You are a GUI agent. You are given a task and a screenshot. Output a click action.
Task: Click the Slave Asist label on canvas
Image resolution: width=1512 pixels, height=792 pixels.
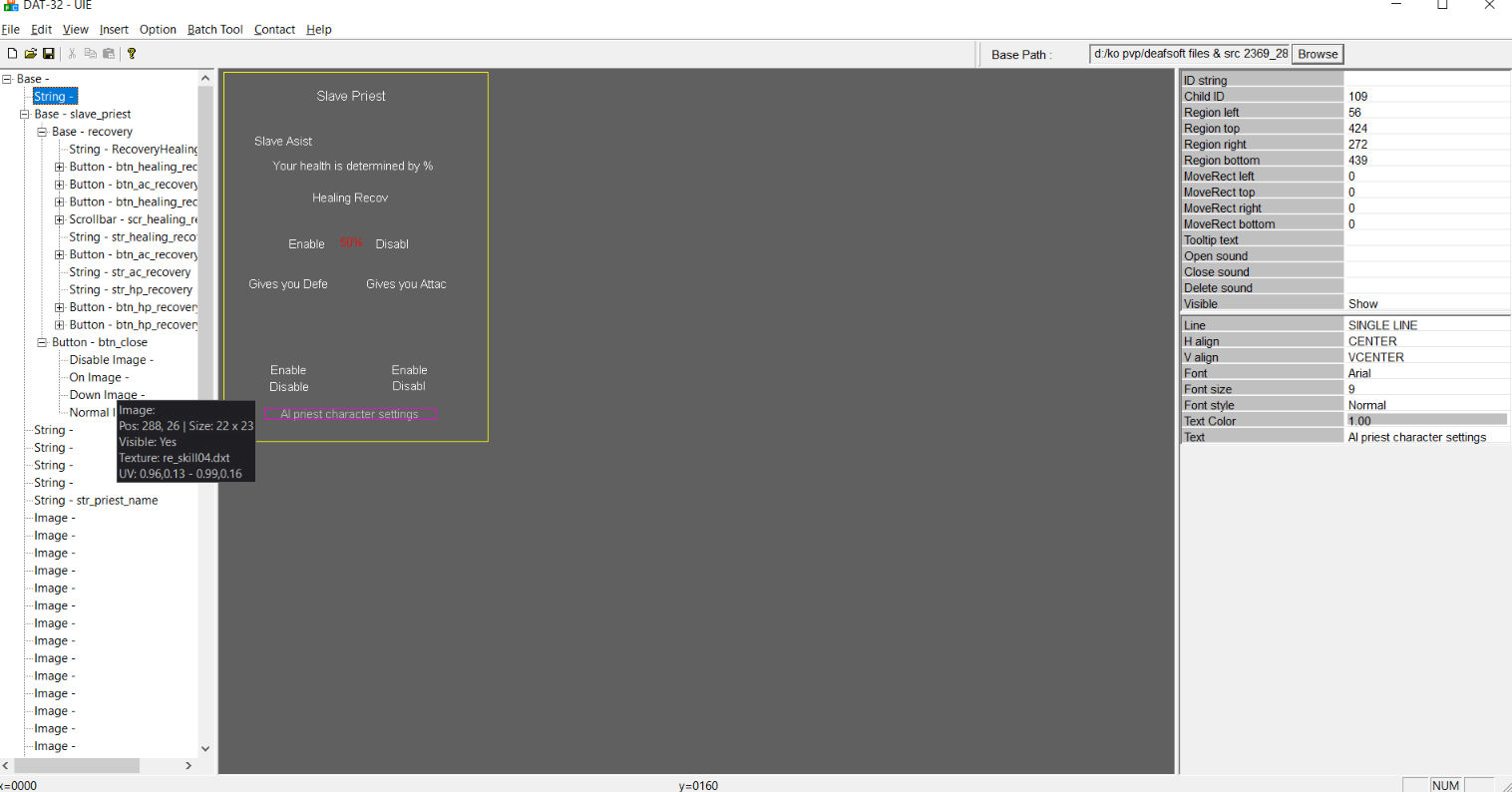(283, 142)
